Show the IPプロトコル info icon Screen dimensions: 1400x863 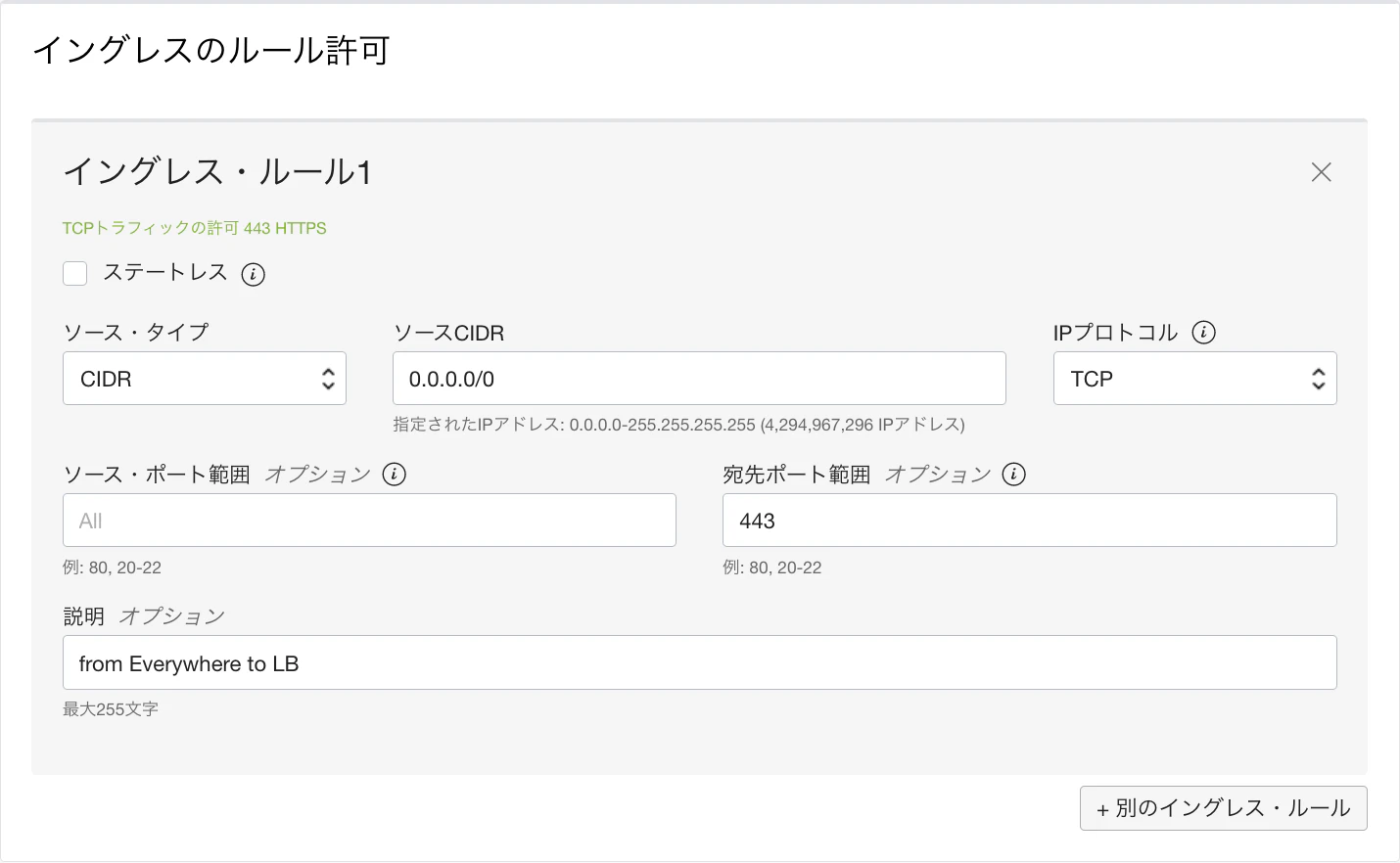pyautogui.click(x=1203, y=333)
